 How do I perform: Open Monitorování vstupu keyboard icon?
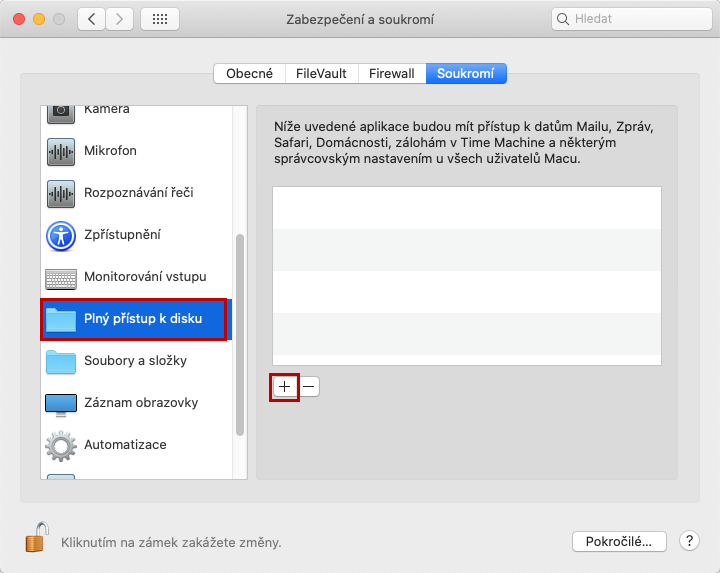pos(61,277)
